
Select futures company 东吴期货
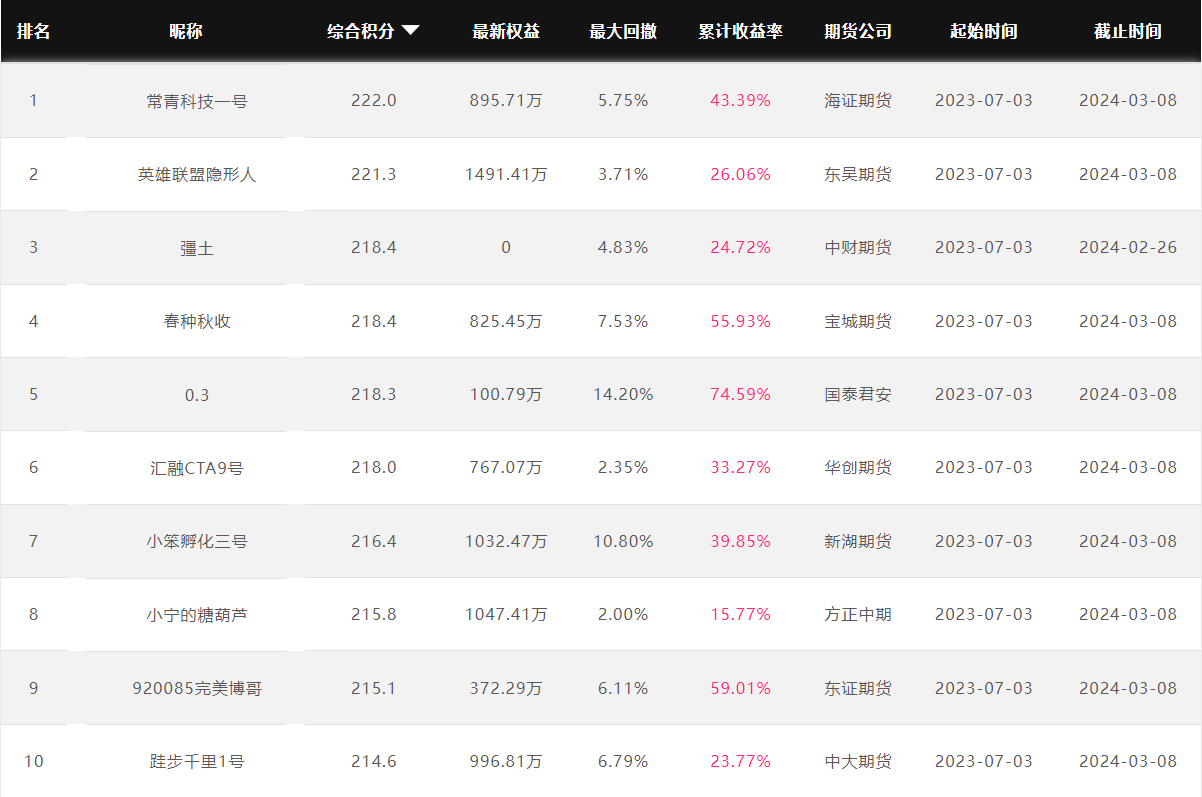pyautogui.click(x=858, y=174)
